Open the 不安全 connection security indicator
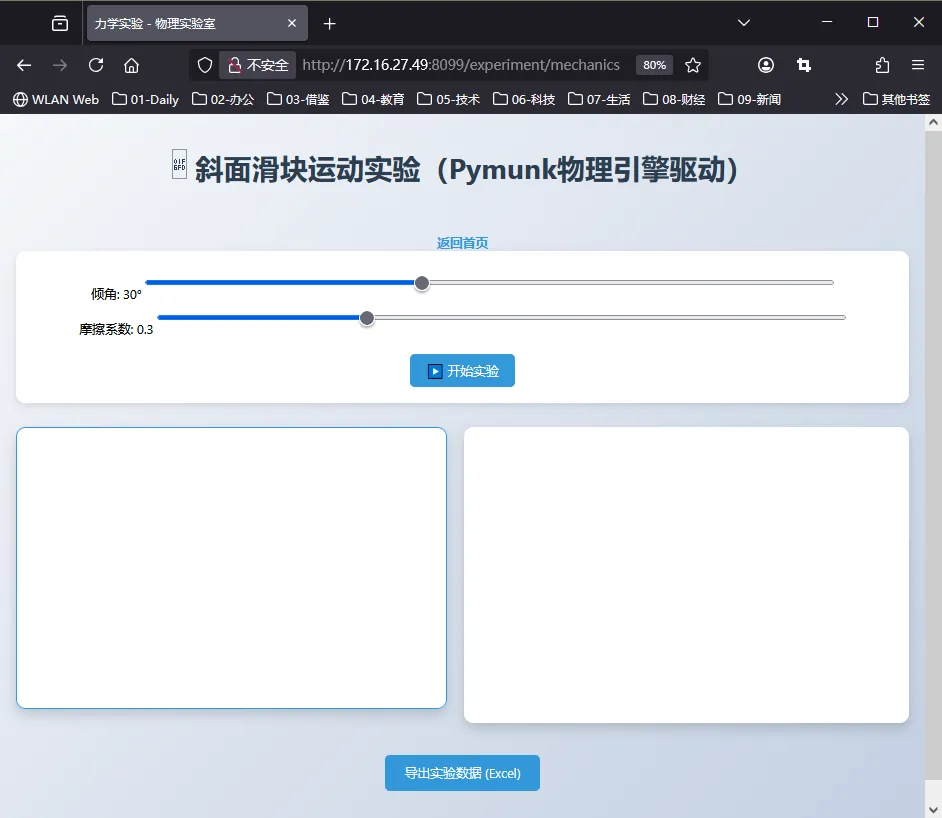 [x=258, y=65]
